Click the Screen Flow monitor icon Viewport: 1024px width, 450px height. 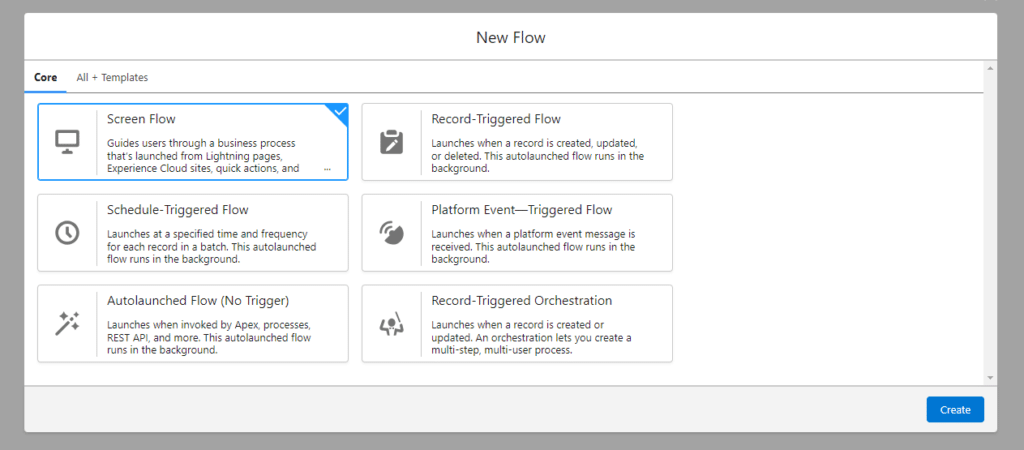pos(67,141)
